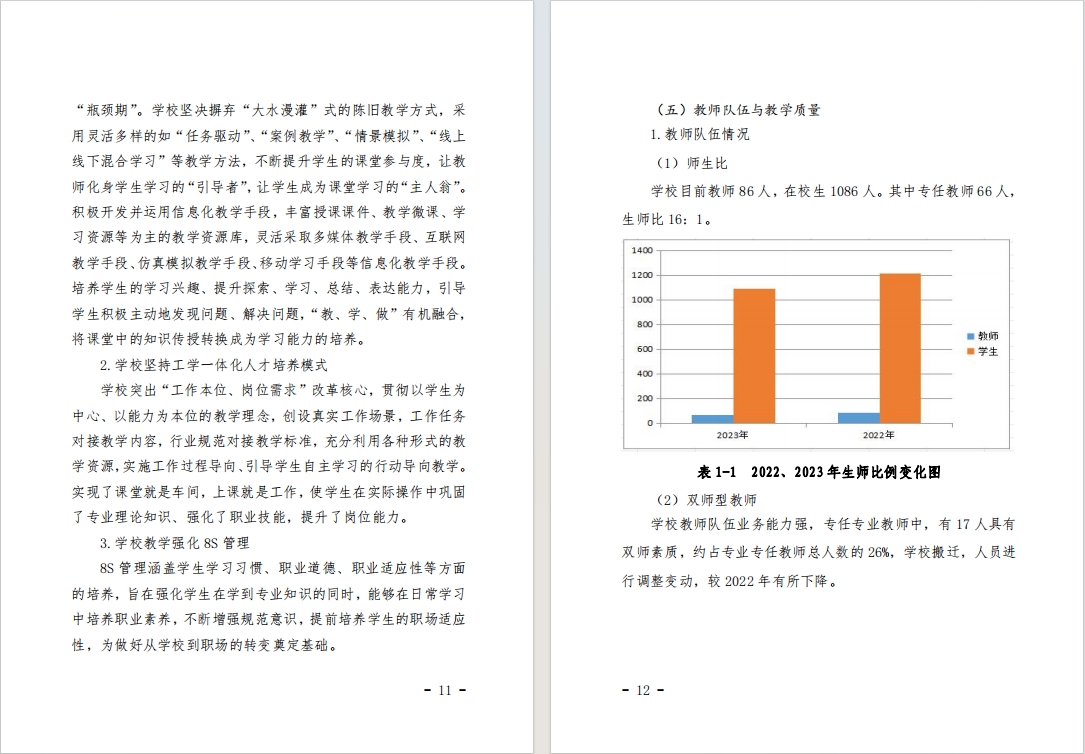Click the blue teacher bar for 2022年
The width and height of the screenshot is (1085, 754).
click(x=858, y=417)
